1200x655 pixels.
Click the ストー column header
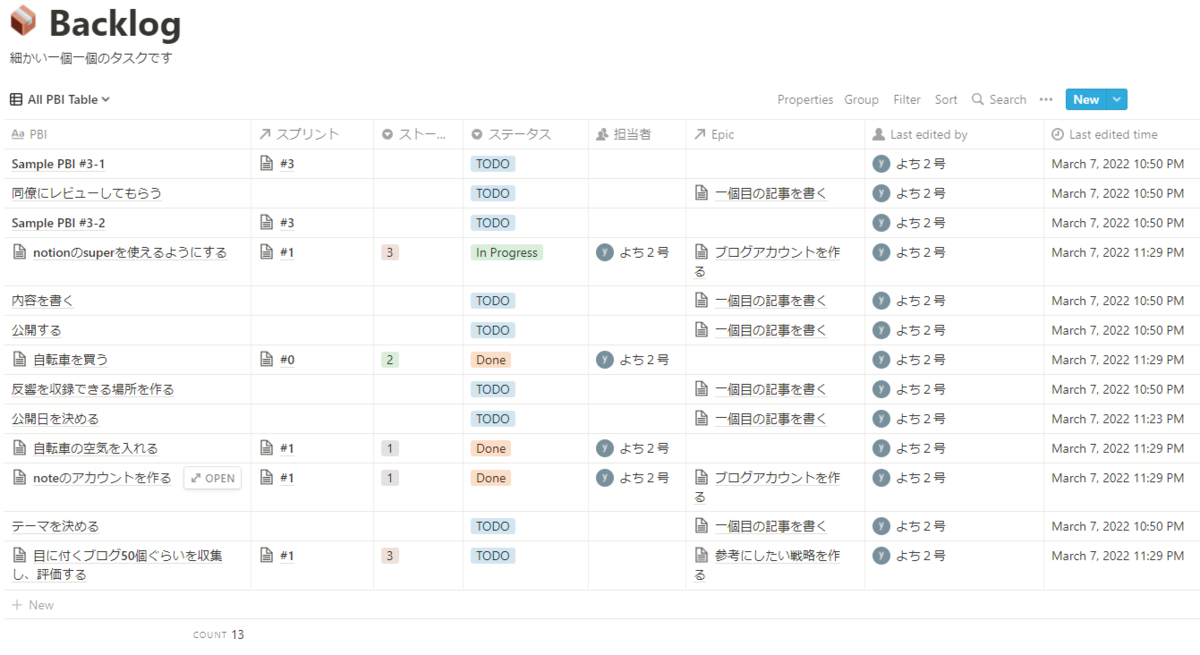pyautogui.click(x=418, y=134)
